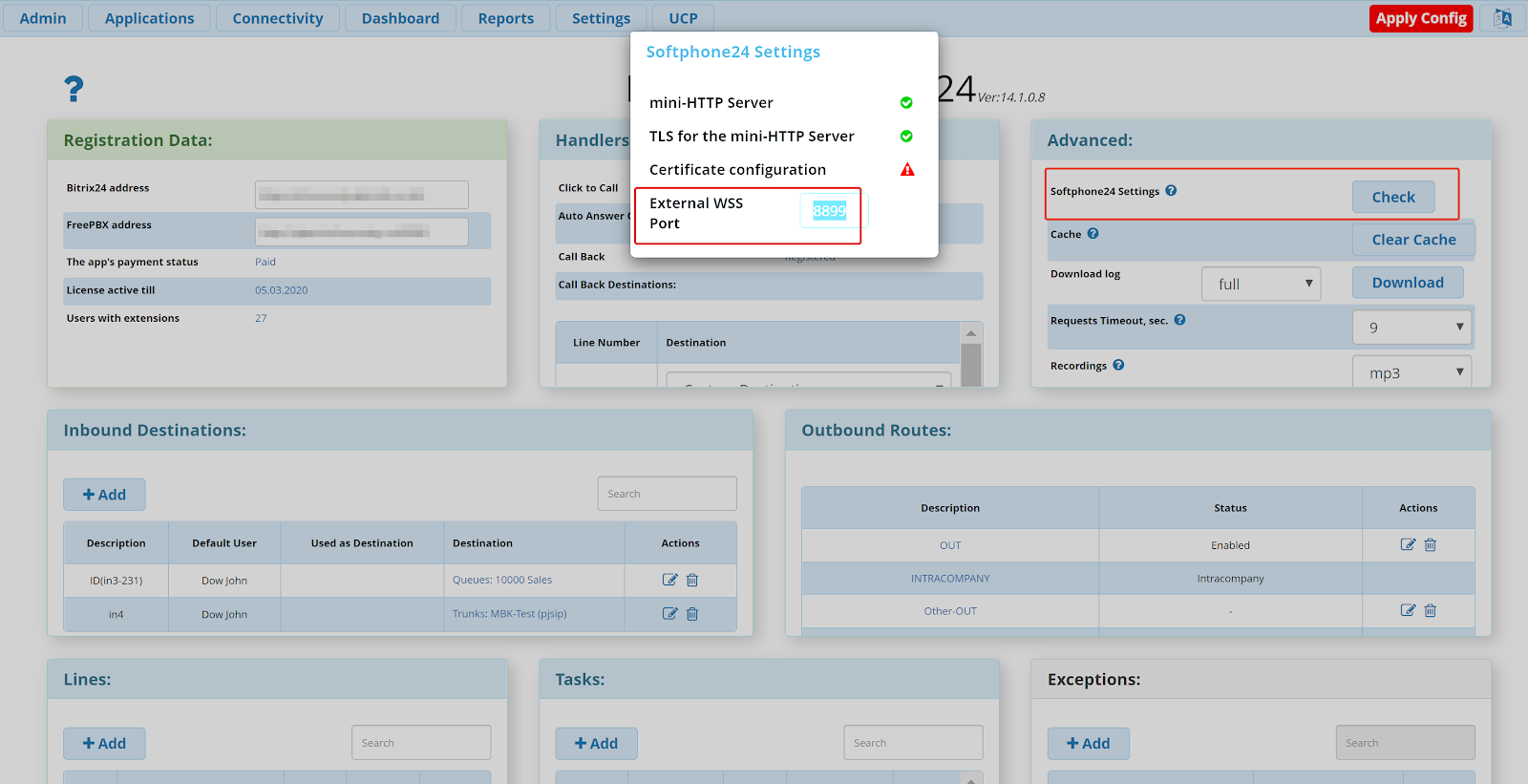
Task: Open the Applications menu
Action: 149,18
